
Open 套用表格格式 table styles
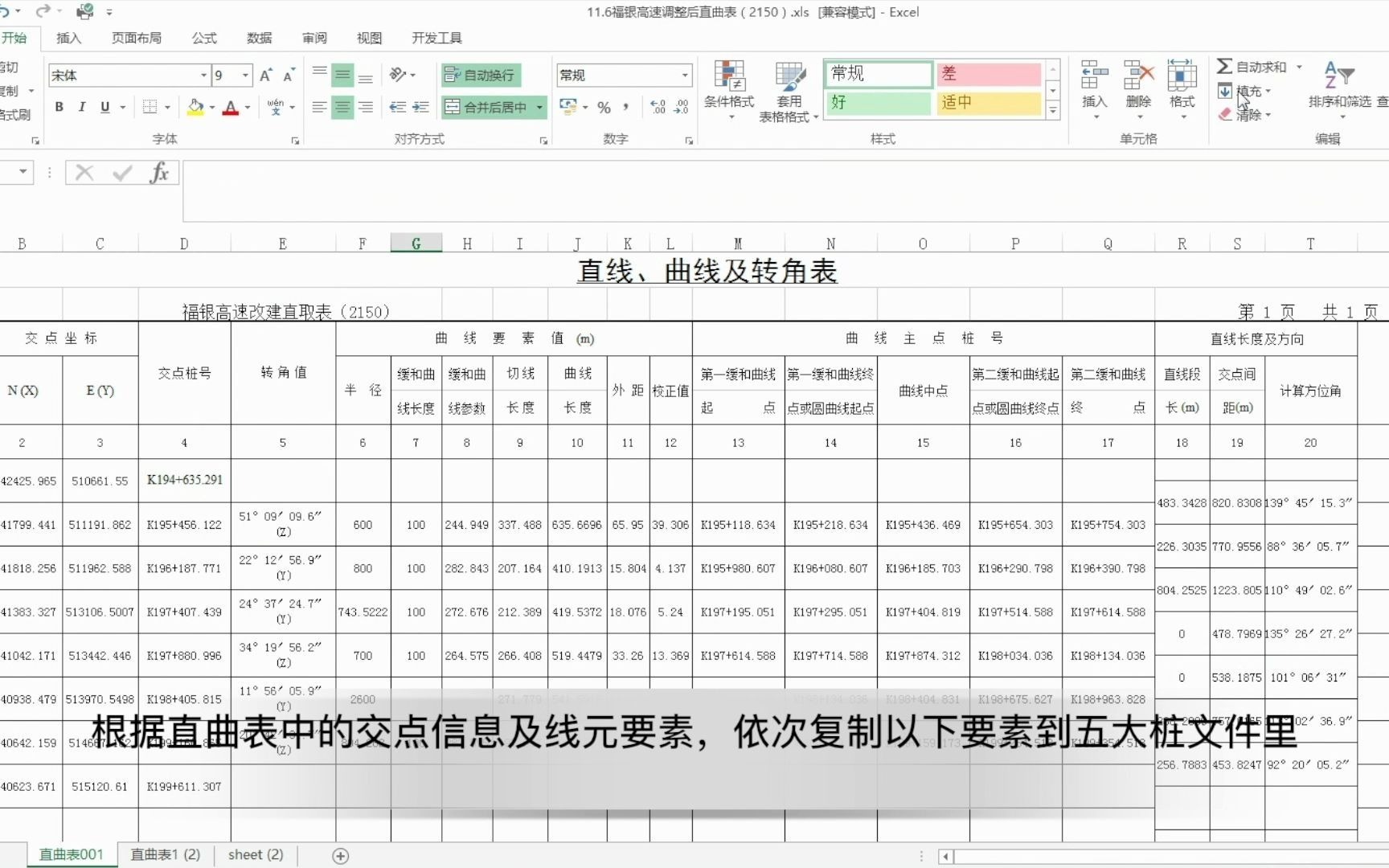point(789,91)
